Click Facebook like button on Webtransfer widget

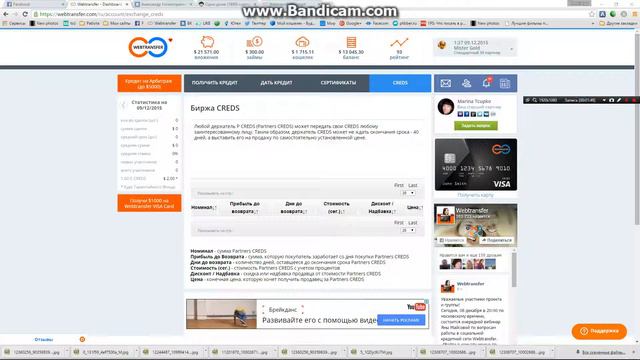pos(452,240)
